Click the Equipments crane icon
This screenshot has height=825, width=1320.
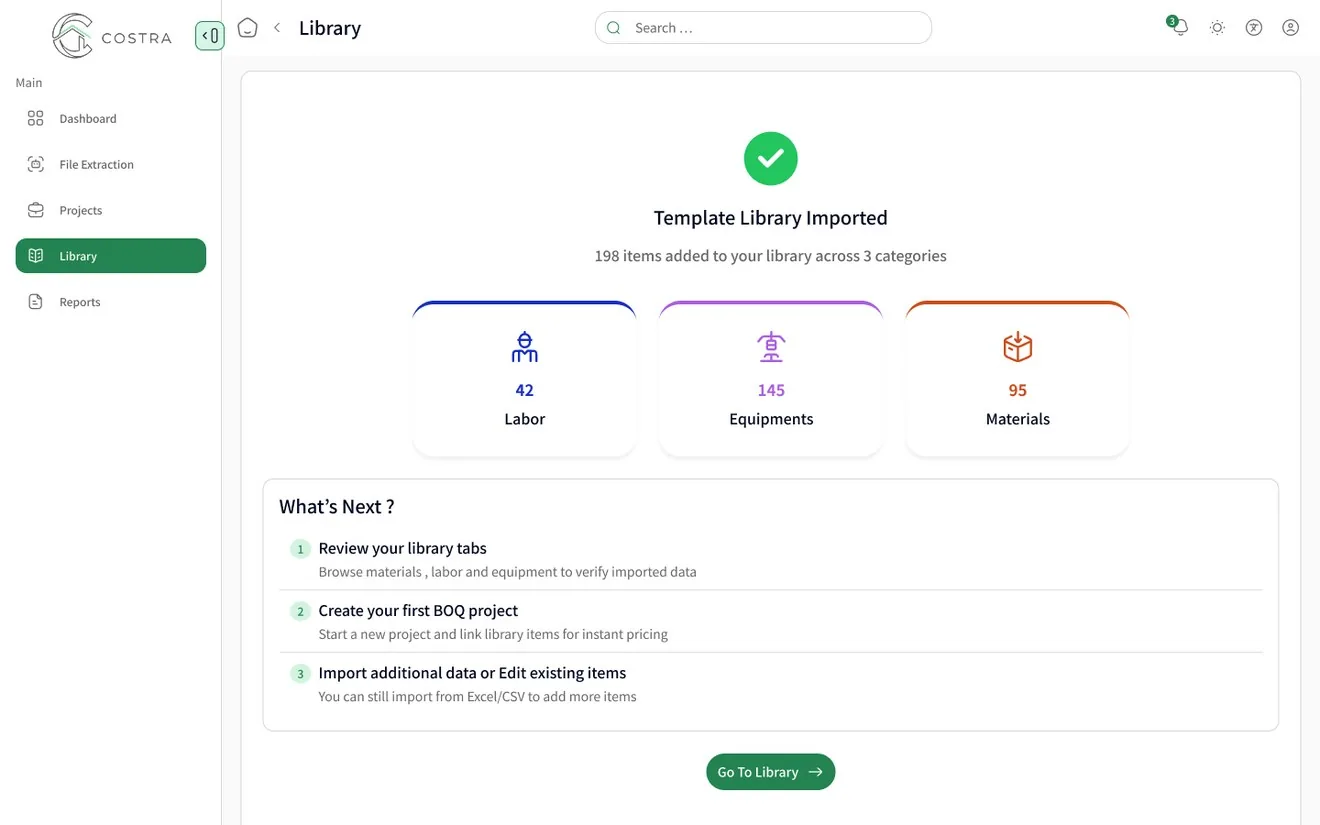(771, 347)
